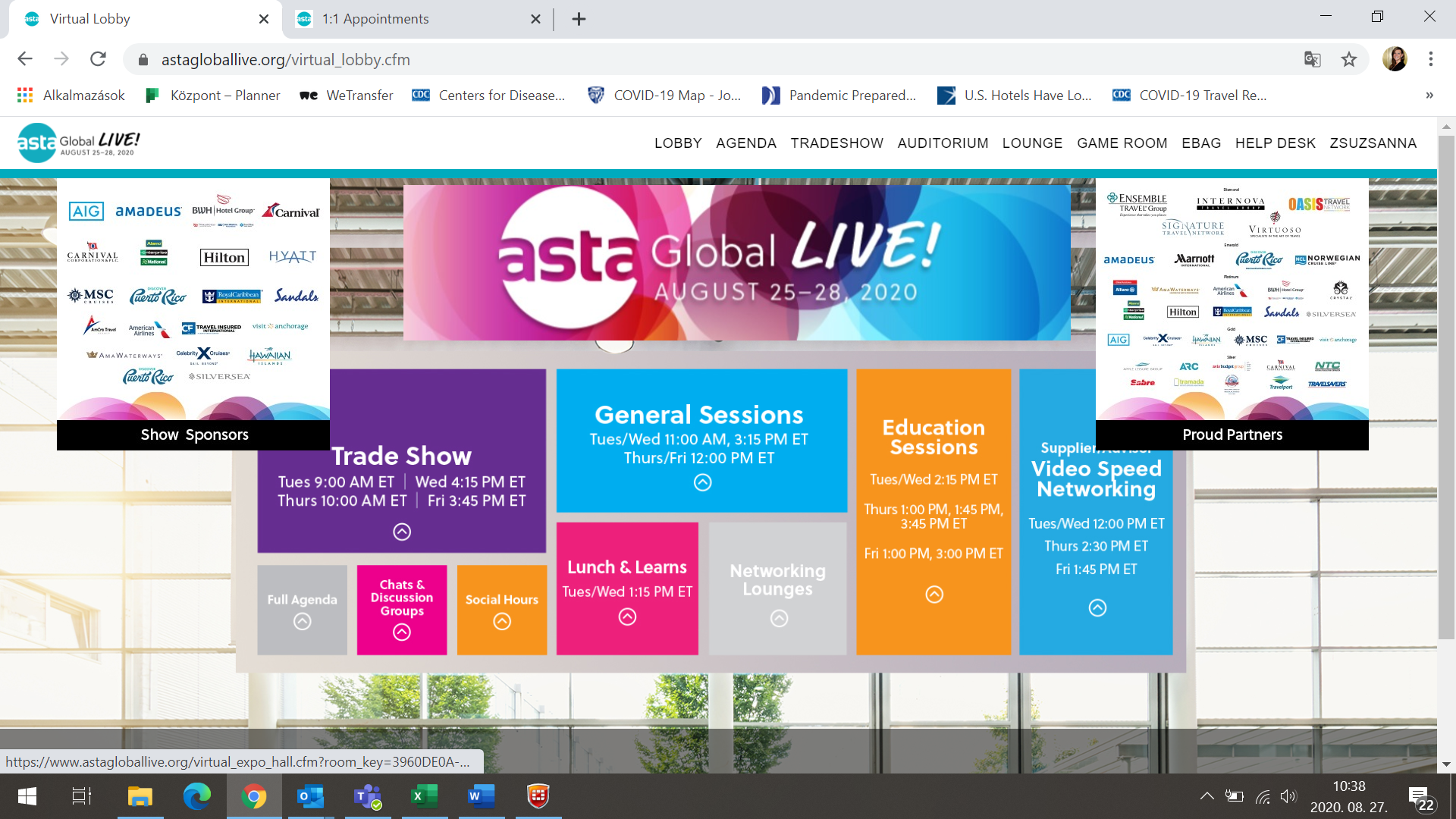Open AUDITORIUM in the site menu
The height and width of the screenshot is (819, 1456).
pyautogui.click(x=943, y=143)
